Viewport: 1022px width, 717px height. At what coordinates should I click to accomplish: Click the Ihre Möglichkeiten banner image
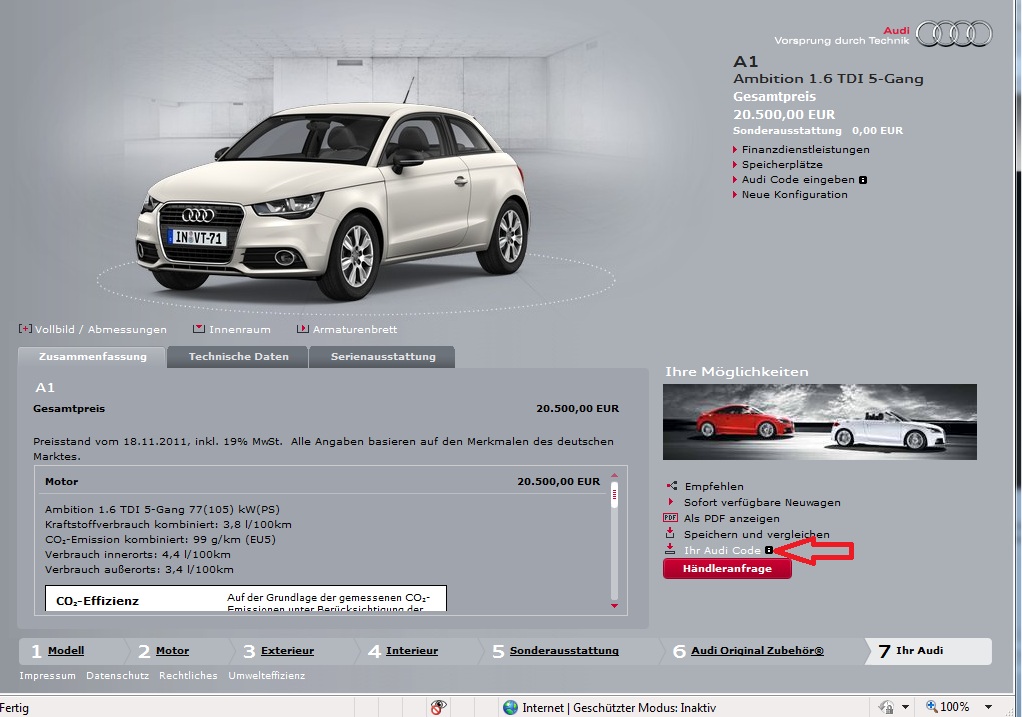tap(819, 422)
